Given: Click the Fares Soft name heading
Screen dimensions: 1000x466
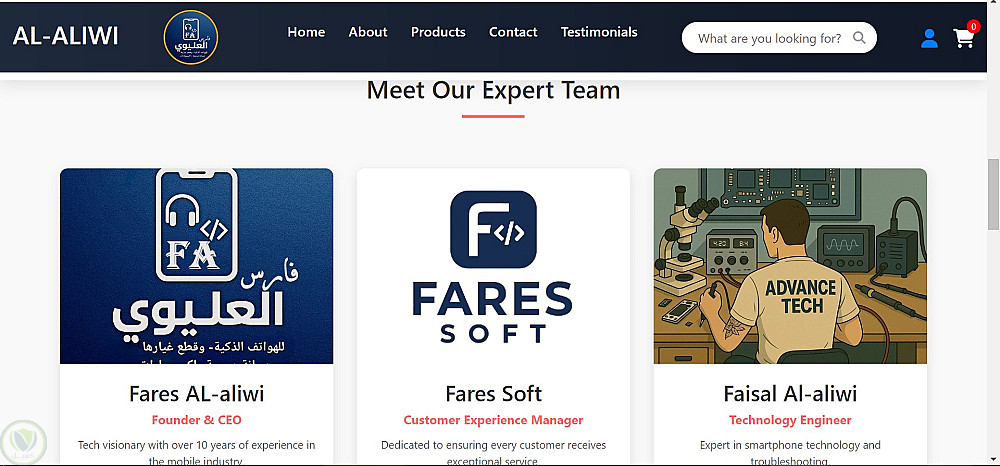Looking at the screenshot, I should tap(493, 394).
